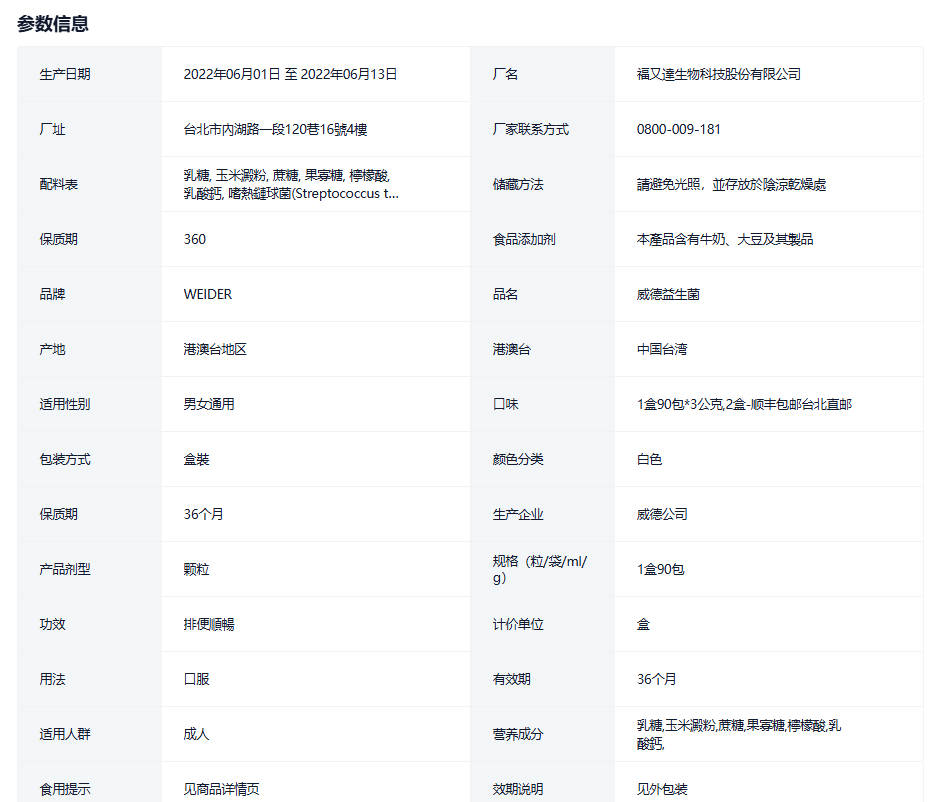This screenshot has width=936, height=802.
Task: Click the product form value 颗粒
Action: point(197,569)
